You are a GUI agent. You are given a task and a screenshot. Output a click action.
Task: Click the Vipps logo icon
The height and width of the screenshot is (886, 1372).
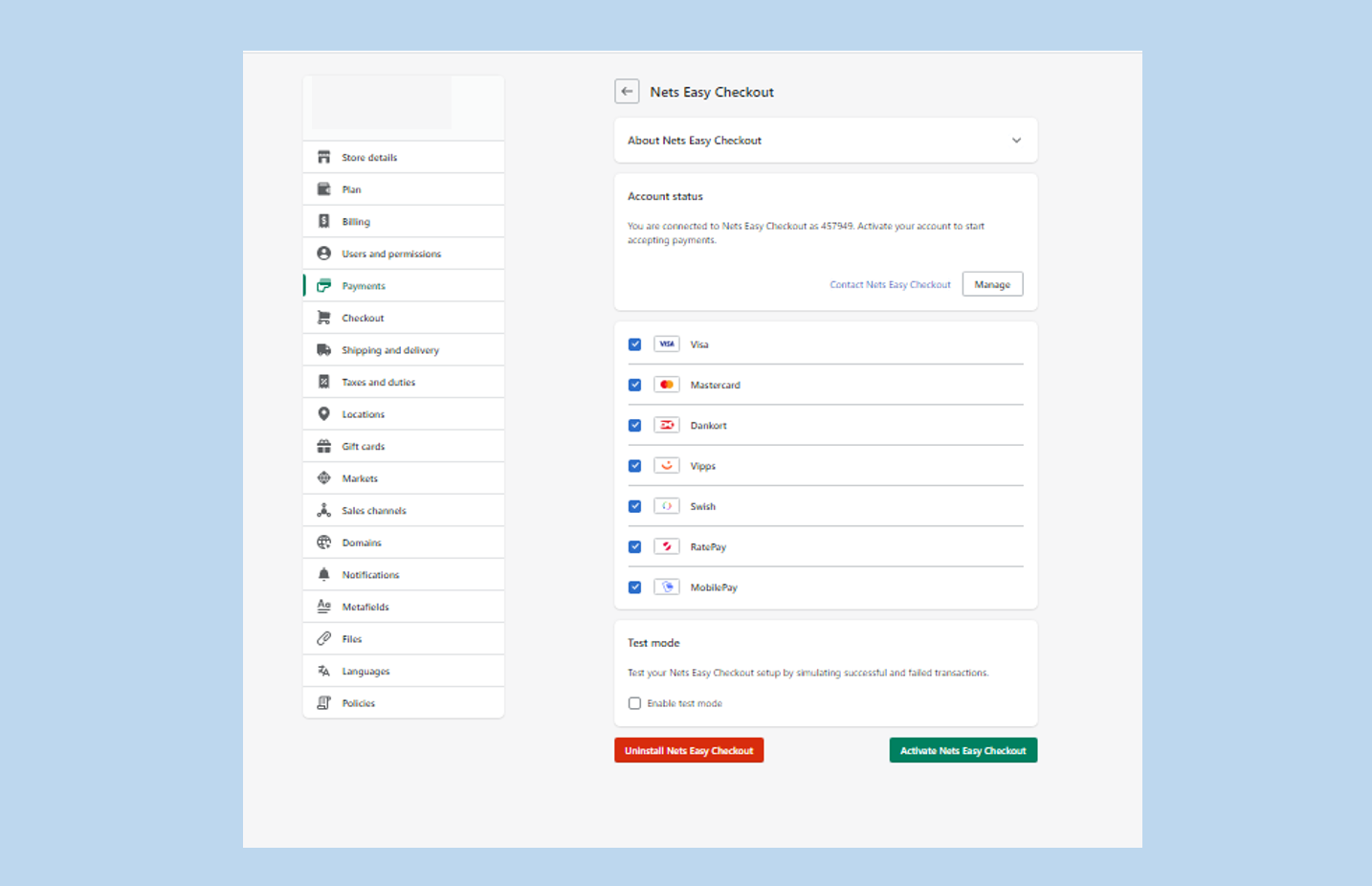click(x=667, y=466)
